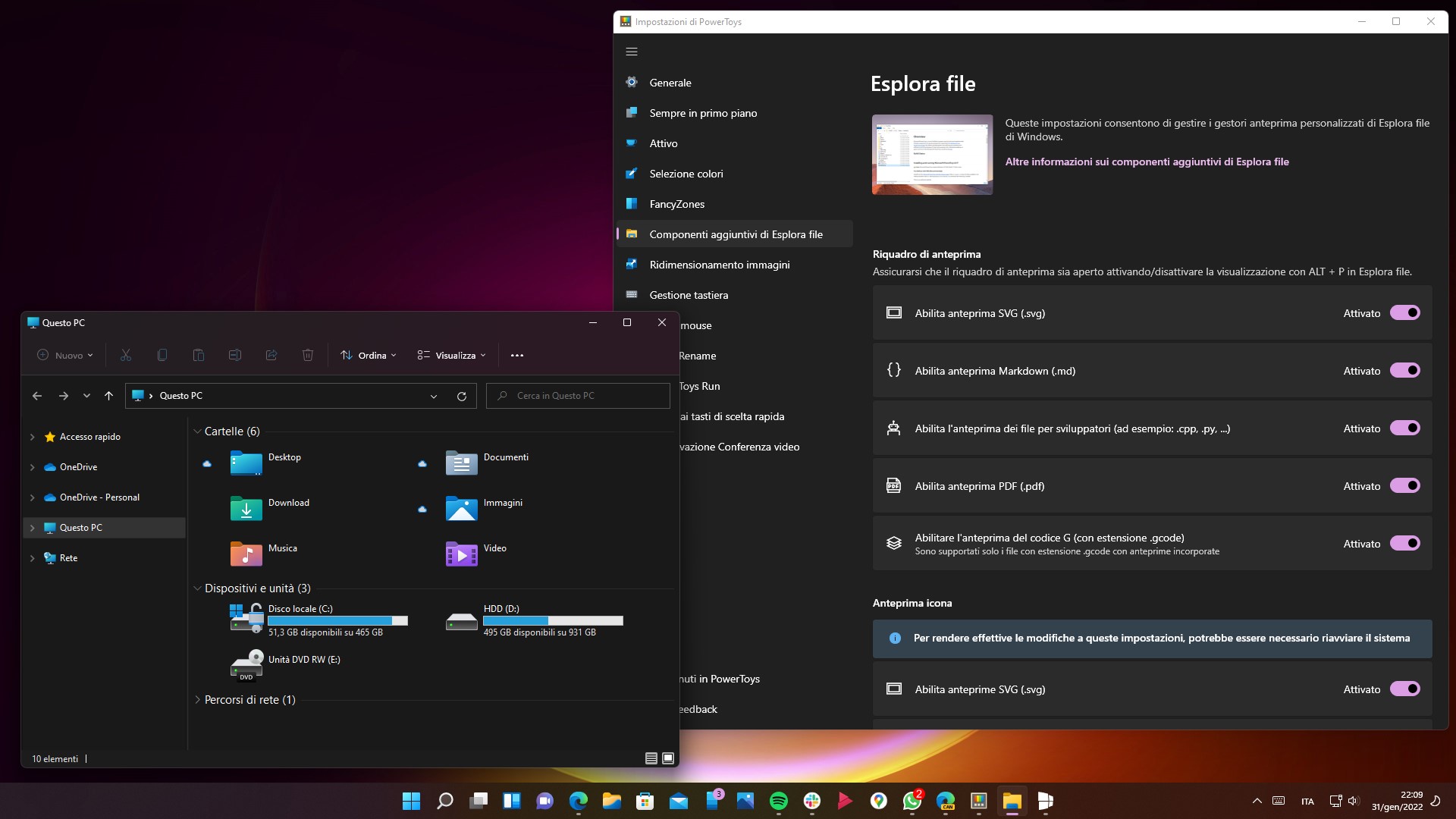Select the Desktop folder

click(265, 463)
